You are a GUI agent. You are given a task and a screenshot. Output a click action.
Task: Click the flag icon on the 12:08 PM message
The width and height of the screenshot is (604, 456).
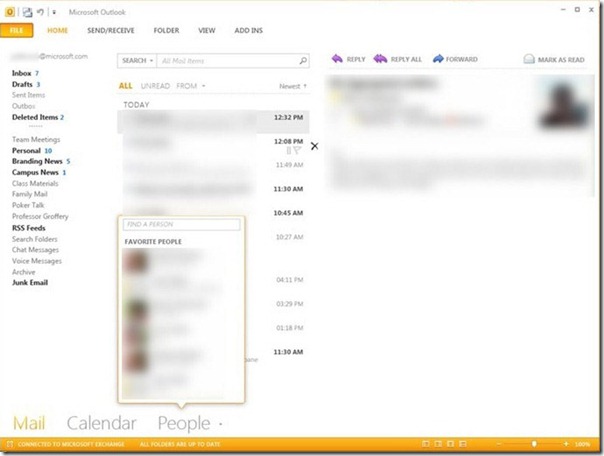coord(297,150)
